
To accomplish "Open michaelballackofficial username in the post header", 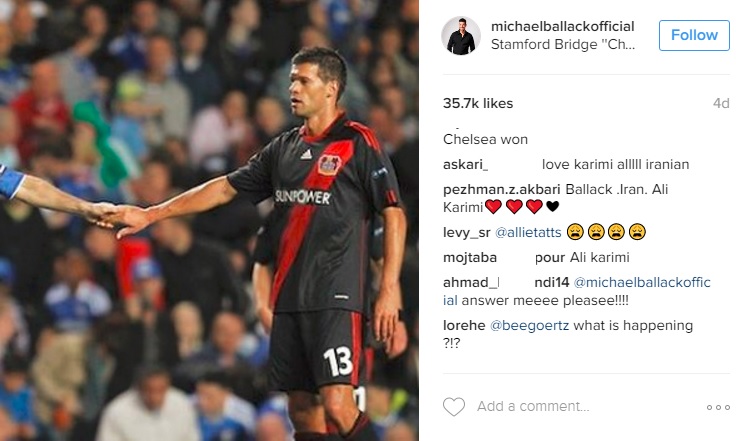I will [x=565, y=25].
